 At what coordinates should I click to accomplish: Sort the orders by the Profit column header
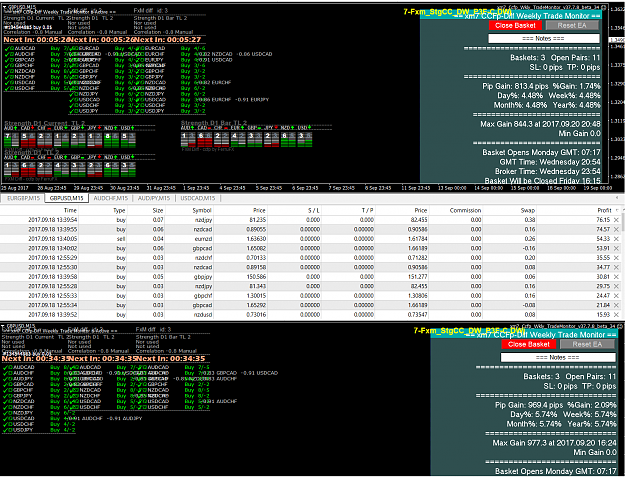tap(578, 210)
